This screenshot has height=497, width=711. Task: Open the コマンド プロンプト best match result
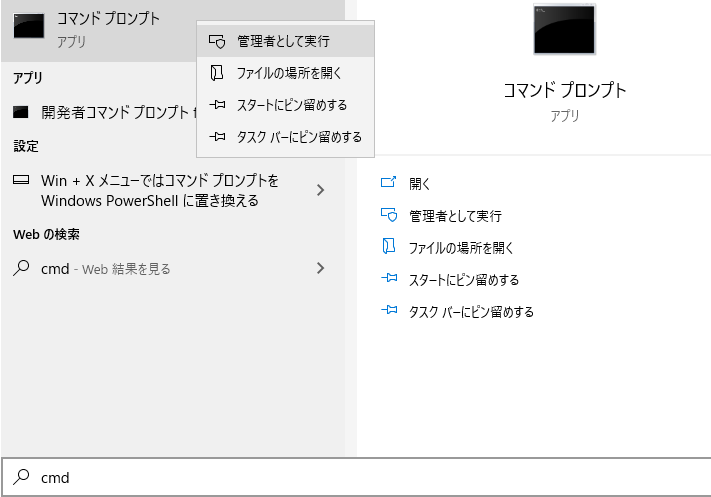pos(99,30)
